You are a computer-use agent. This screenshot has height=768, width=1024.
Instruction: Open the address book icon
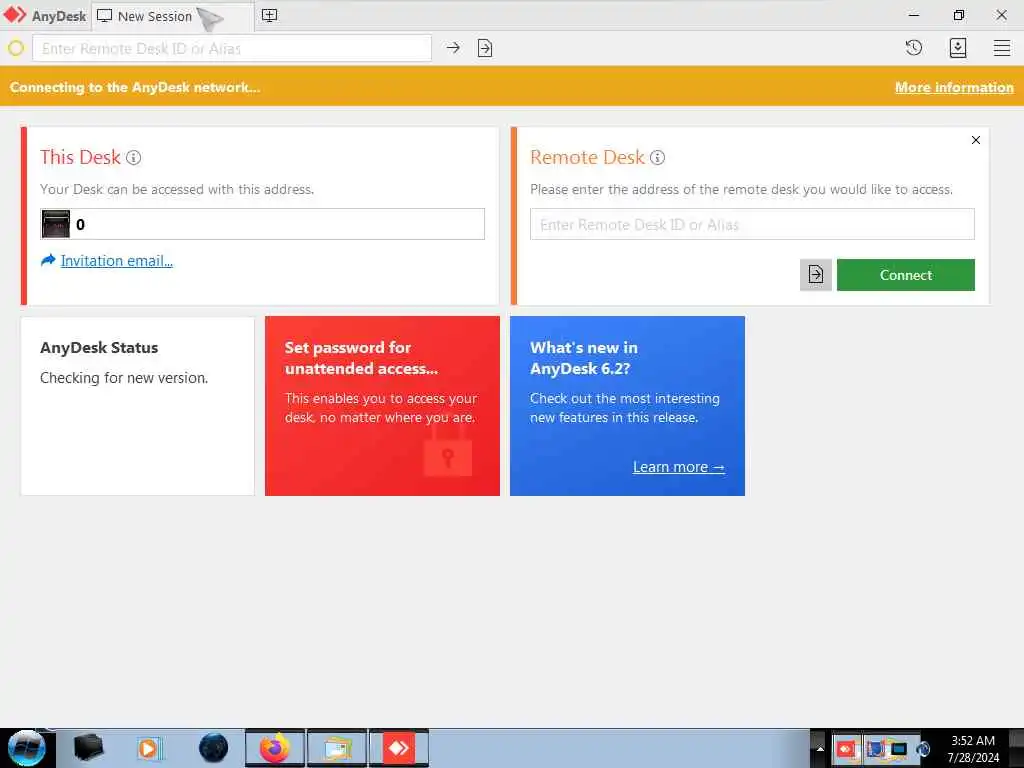pyautogui.click(x=957, y=48)
